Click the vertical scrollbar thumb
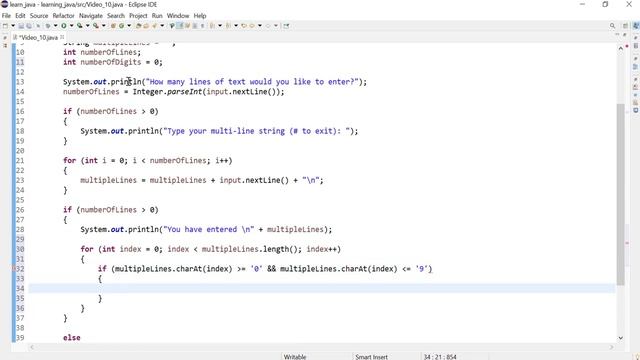The width and height of the screenshot is (640, 360). coord(620,195)
